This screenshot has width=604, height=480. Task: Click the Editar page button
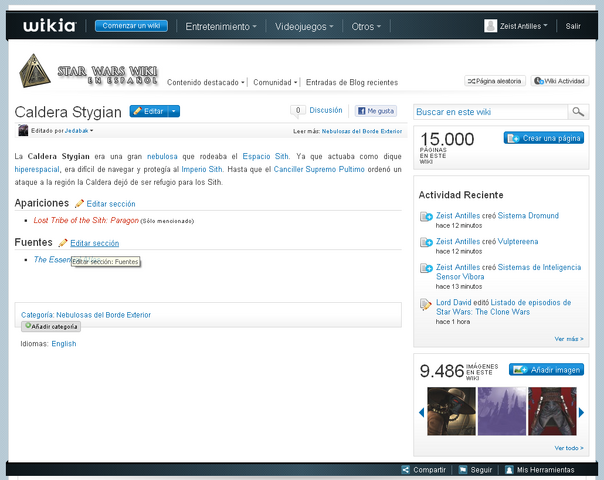point(149,111)
